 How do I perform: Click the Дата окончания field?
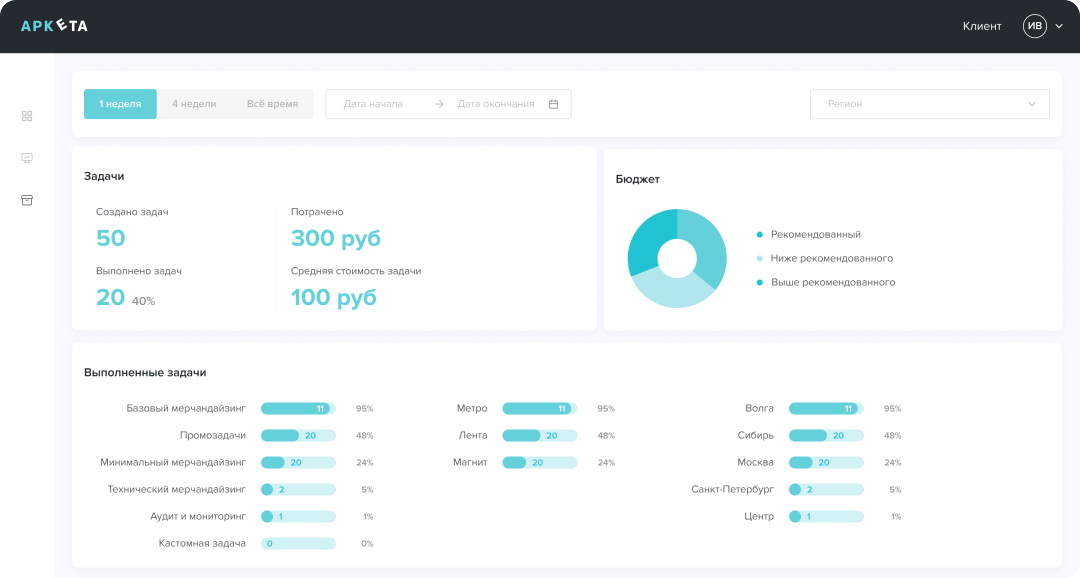[x=495, y=104]
